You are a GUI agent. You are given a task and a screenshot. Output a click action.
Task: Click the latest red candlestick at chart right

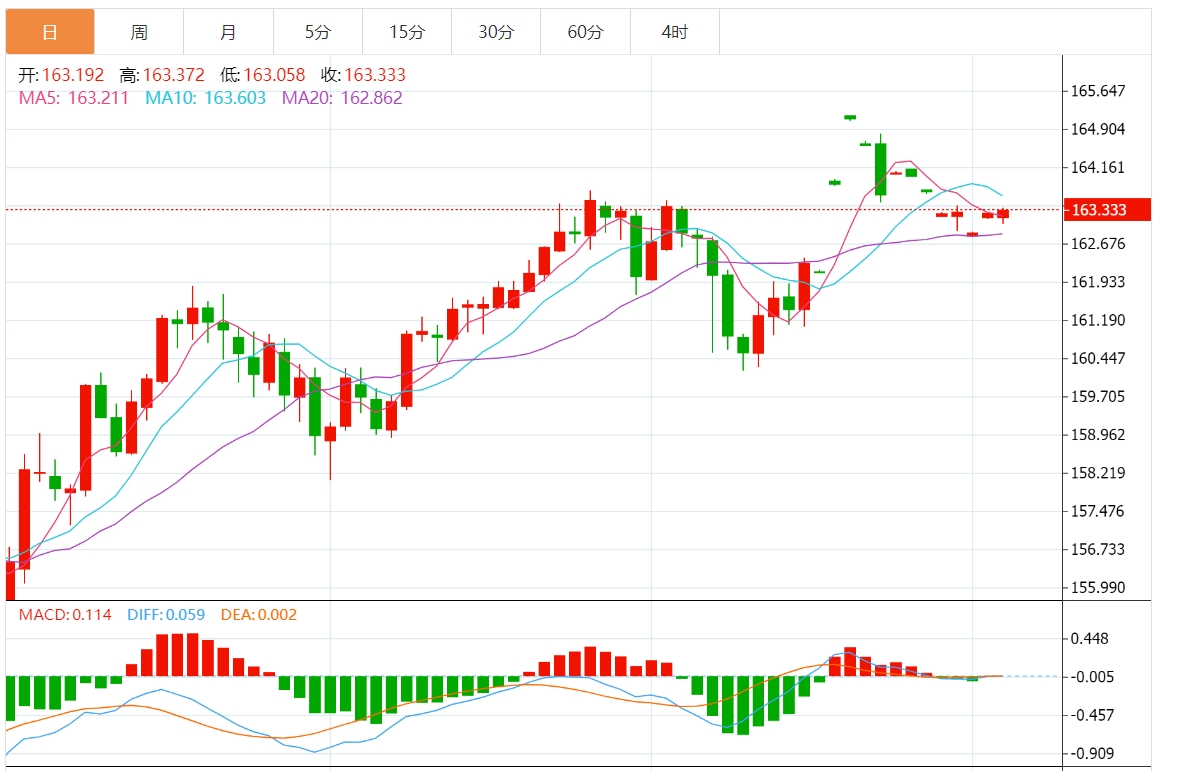[x=1003, y=214]
